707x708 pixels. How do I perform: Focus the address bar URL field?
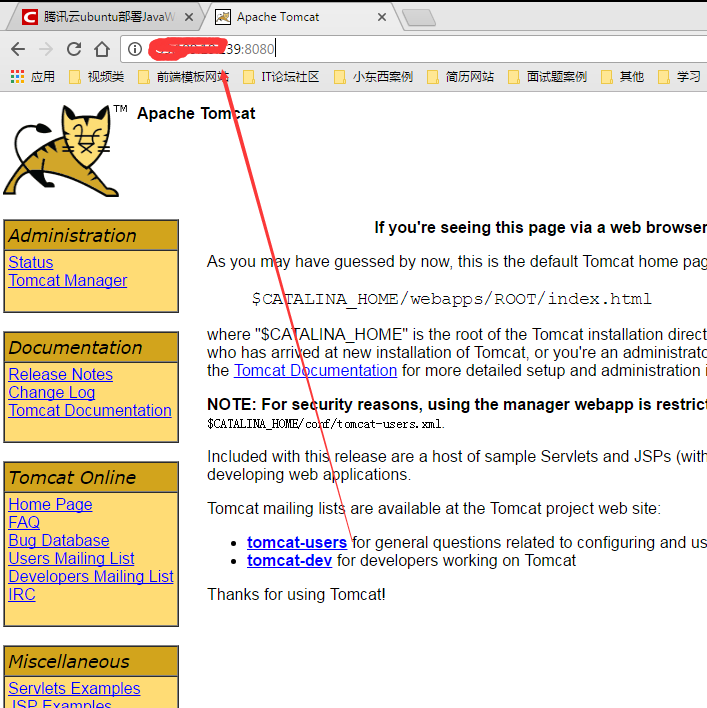[x=413, y=49]
